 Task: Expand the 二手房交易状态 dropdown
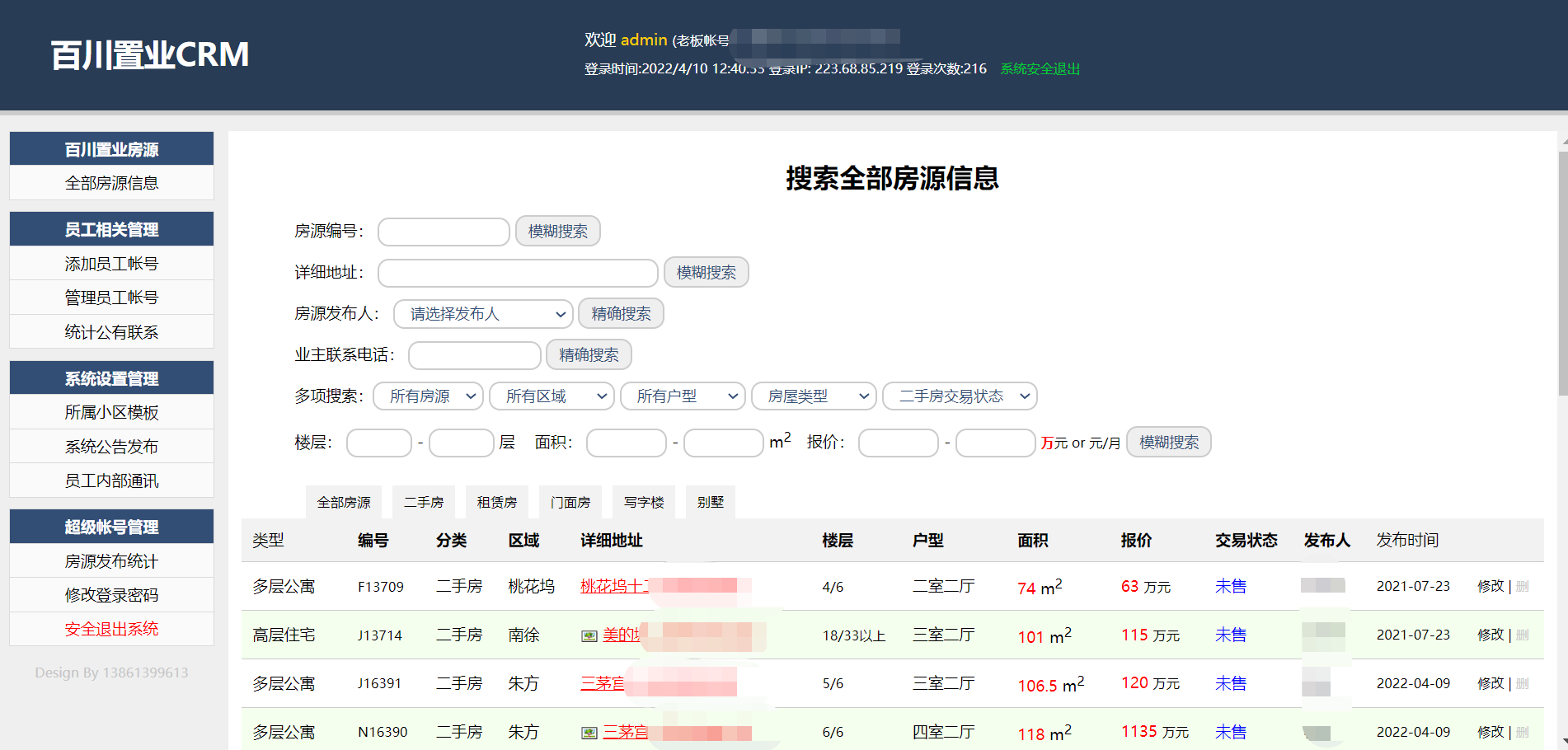click(960, 396)
